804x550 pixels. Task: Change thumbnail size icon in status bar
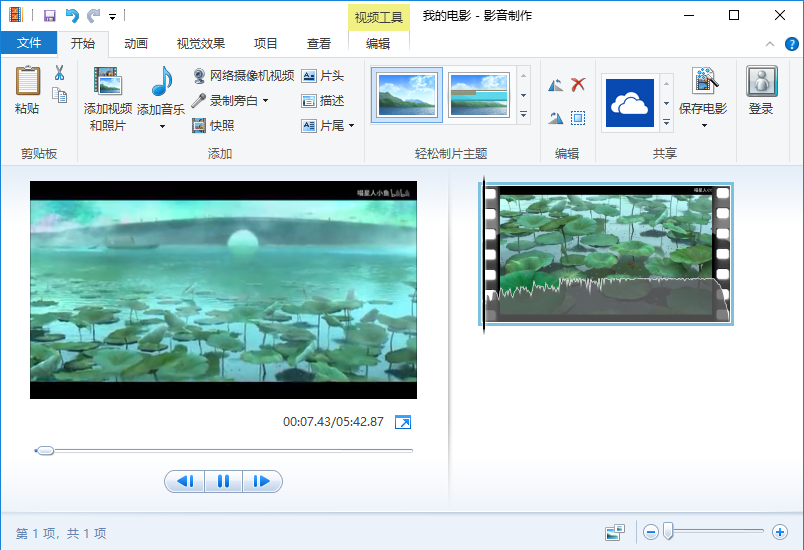point(615,533)
